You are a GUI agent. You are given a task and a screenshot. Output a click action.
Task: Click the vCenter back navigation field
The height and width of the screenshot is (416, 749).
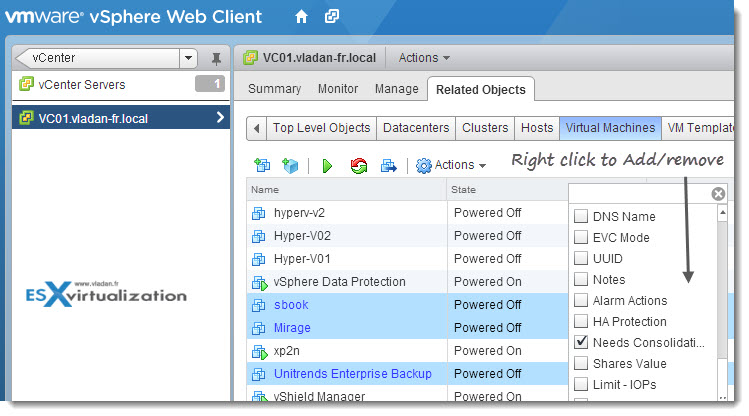[97, 58]
